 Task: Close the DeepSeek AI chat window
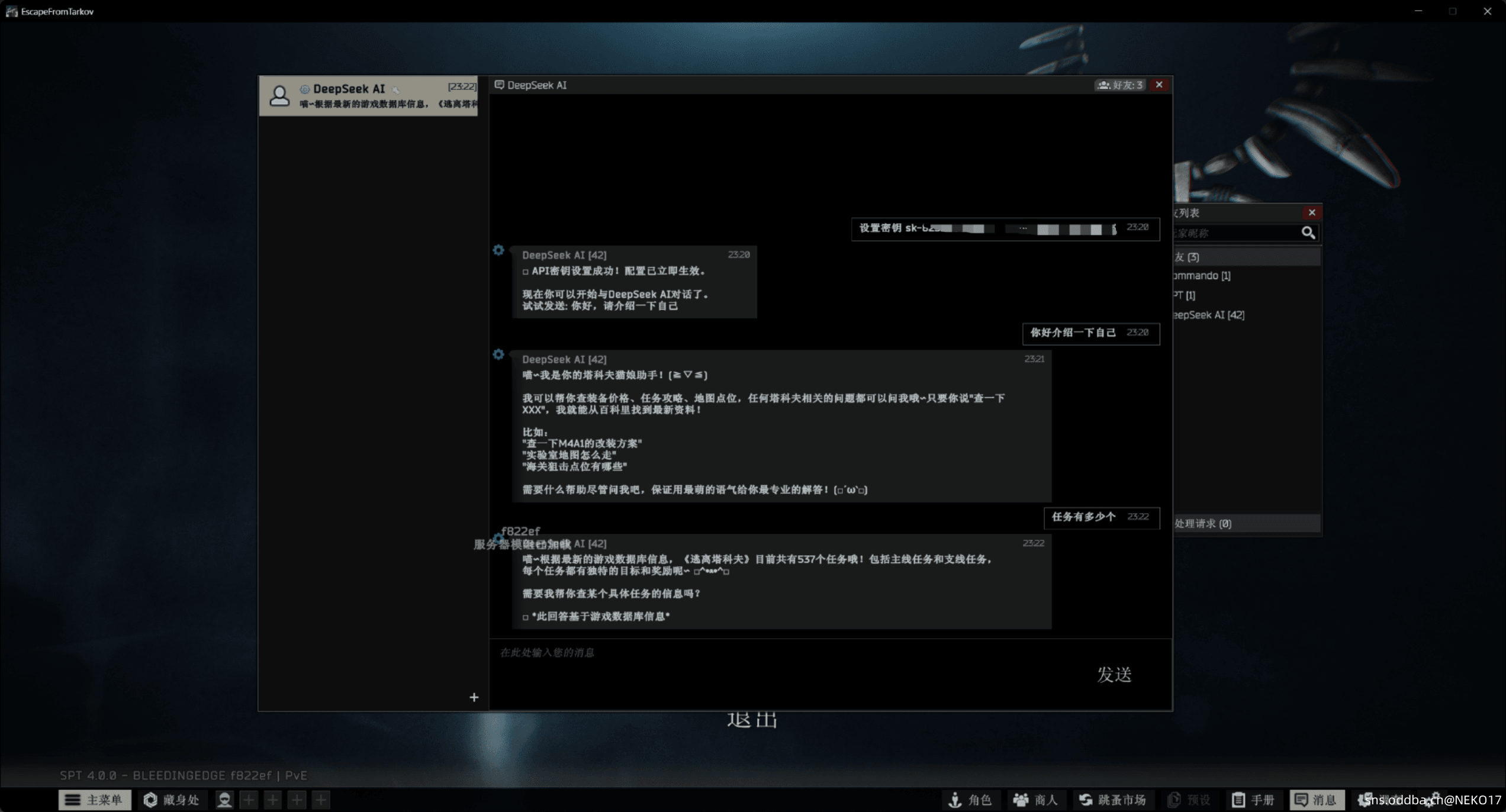(1159, 85)
